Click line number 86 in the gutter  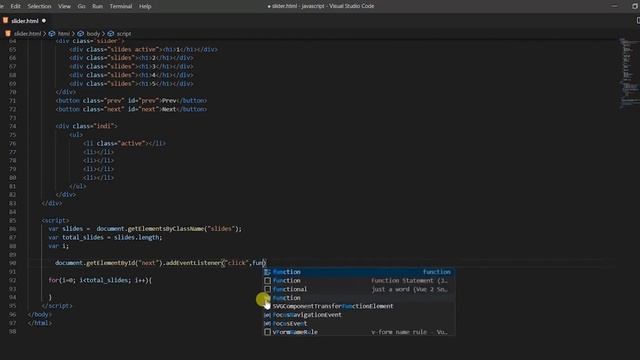coord(12,229)
